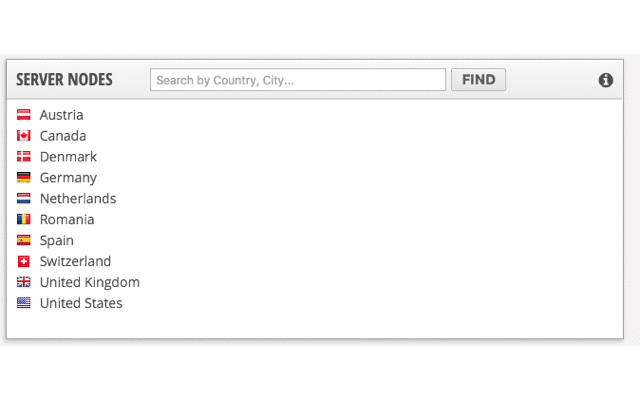Pick the Netherlands server entry
The image size is (640, 400).
pyautogui.click(x=78, y=199)
